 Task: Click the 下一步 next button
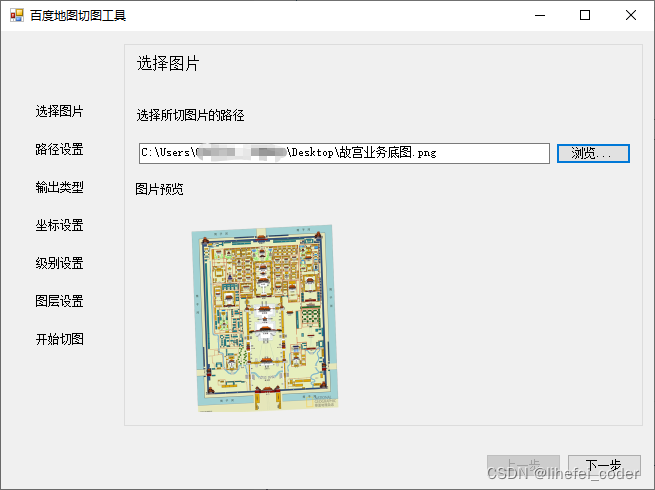click(x=604, y=466)
